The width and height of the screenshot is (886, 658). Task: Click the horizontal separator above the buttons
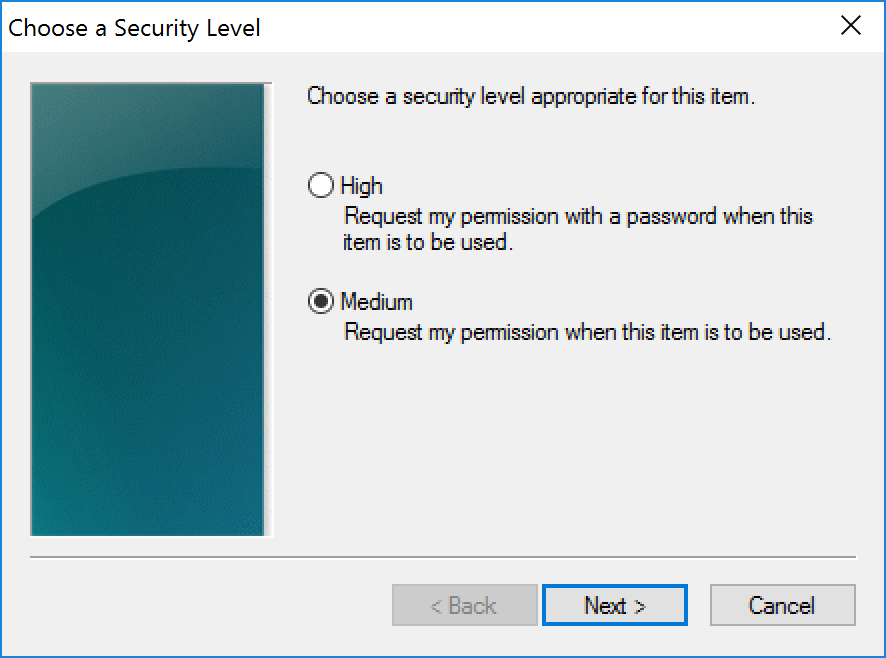coord(443,556)
